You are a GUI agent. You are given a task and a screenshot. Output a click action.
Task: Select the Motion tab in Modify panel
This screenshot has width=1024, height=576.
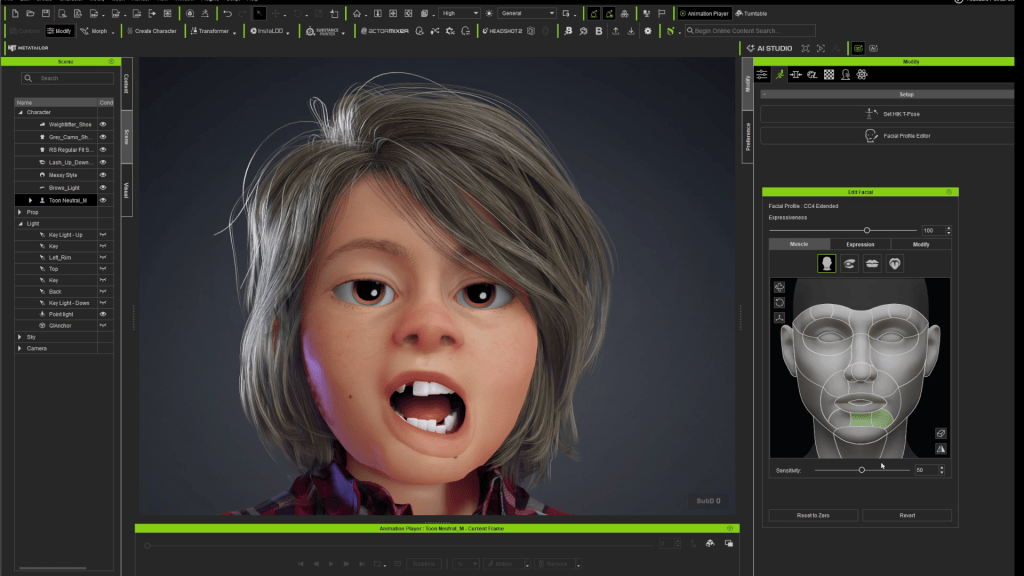tap(779, 74)
